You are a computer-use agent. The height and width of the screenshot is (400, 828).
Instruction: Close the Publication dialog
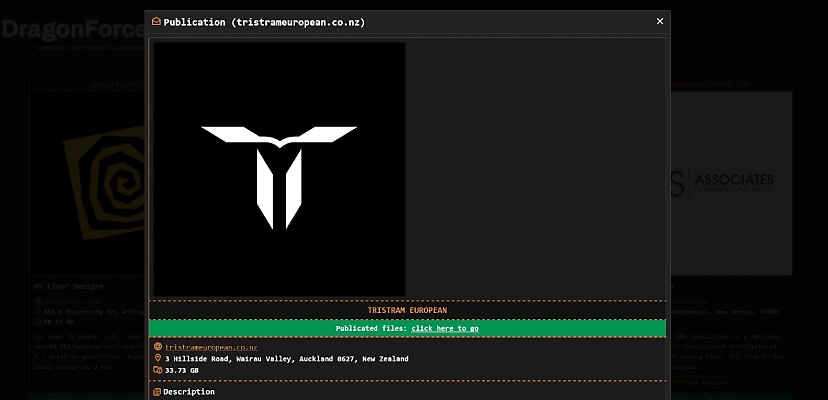tap(660, 21)
